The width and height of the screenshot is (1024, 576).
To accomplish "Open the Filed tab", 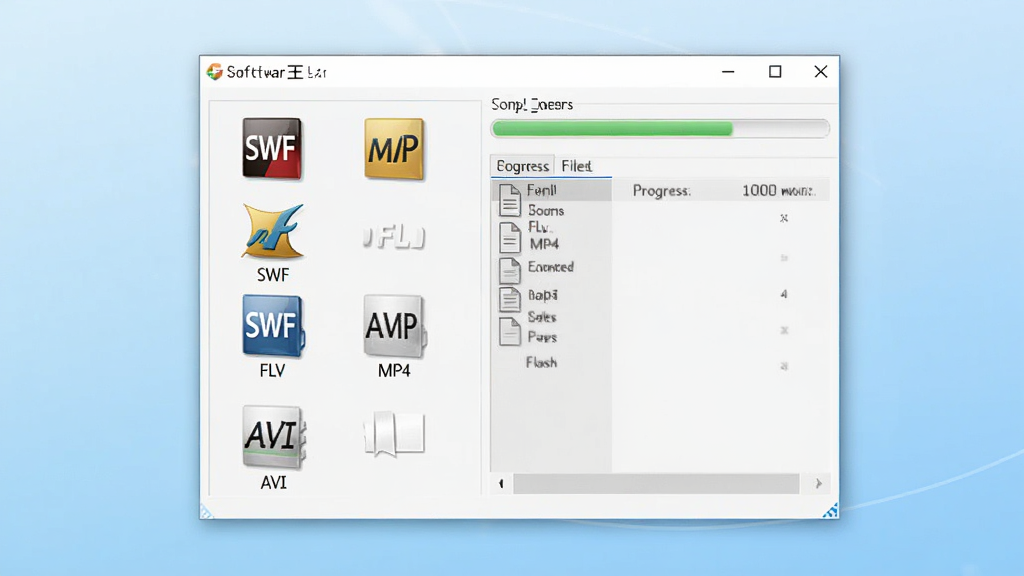I will click(x=577, y=166).
